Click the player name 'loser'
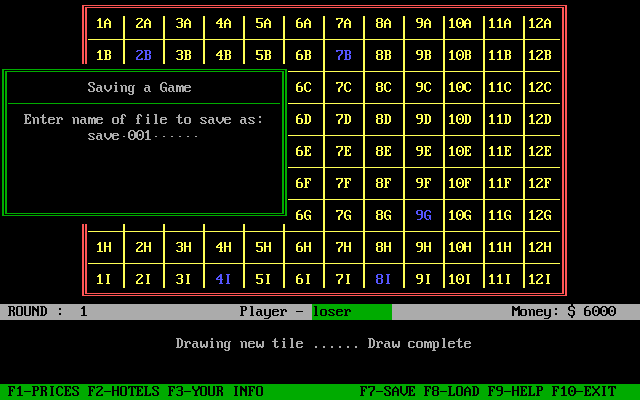 tap(332, 312)
